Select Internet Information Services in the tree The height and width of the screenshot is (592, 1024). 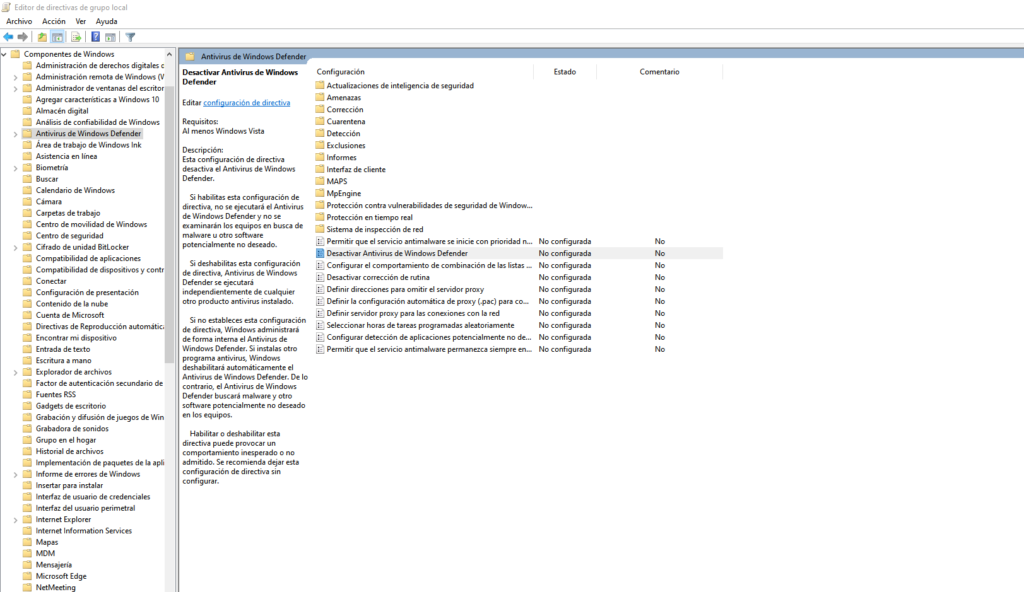pos(84,531)
